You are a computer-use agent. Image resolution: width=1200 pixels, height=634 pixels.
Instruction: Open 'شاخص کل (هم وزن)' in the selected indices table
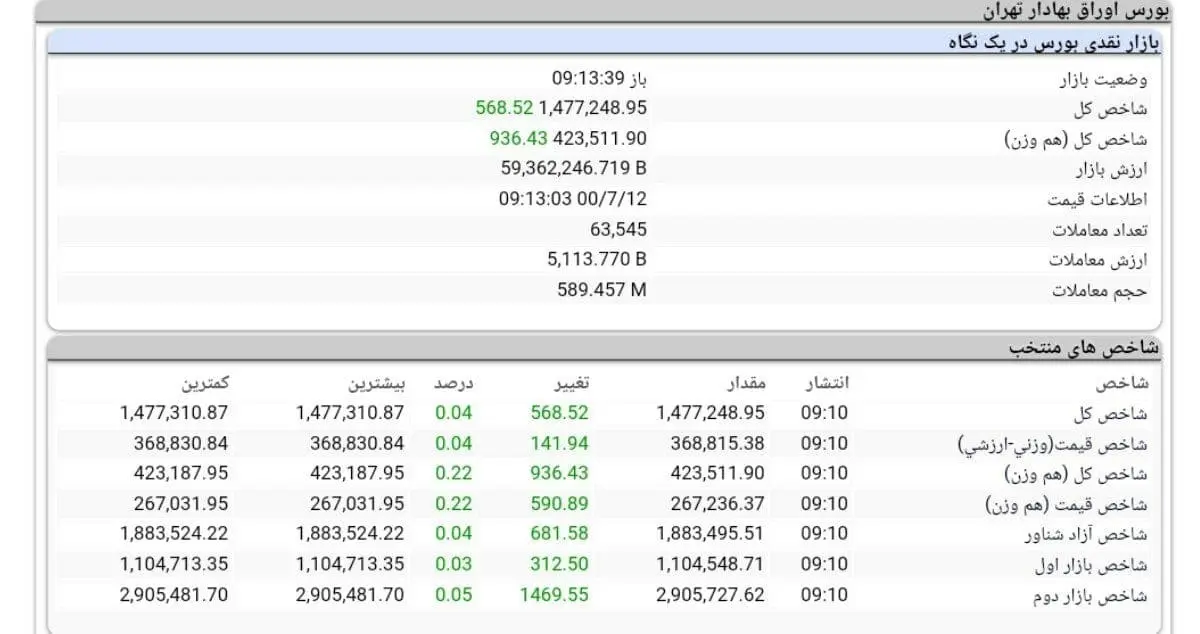(x=1076, y=474)
